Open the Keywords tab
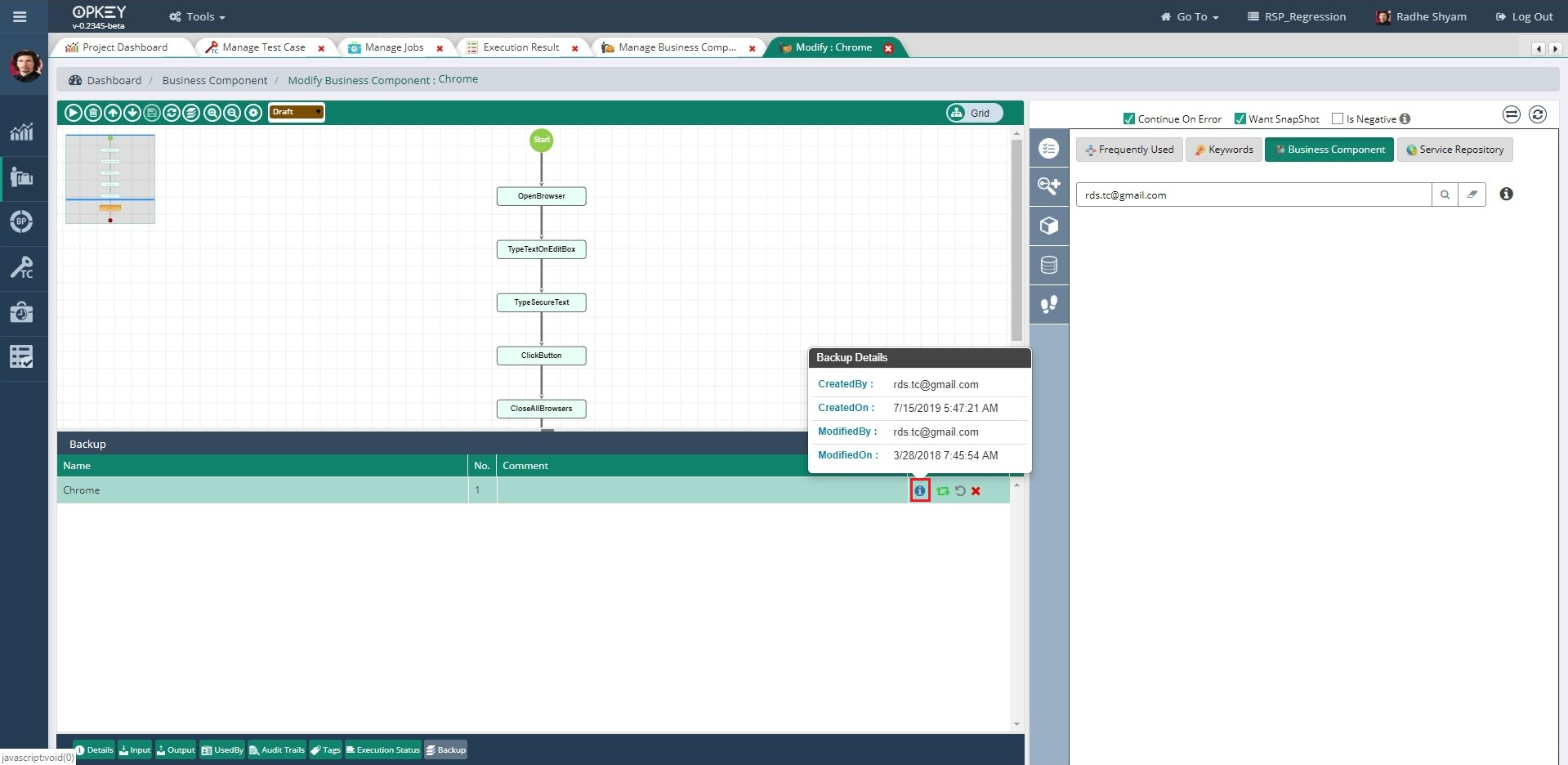Screen dimensions: 1568x765 tap(1223, 150)
